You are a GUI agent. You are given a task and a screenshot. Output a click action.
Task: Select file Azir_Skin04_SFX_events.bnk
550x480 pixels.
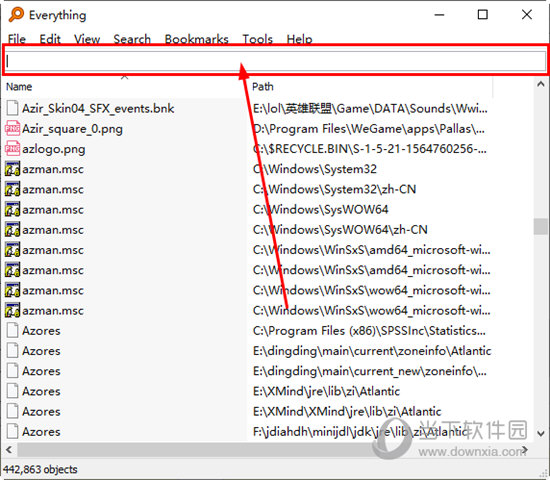tap(98, 108)
